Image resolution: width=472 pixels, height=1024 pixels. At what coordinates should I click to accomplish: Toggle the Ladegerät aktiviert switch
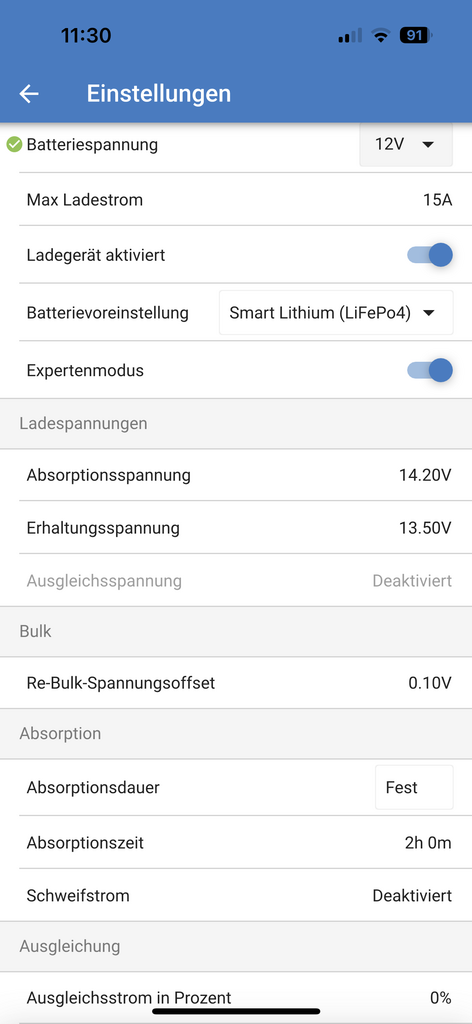(x=430, y=255)
